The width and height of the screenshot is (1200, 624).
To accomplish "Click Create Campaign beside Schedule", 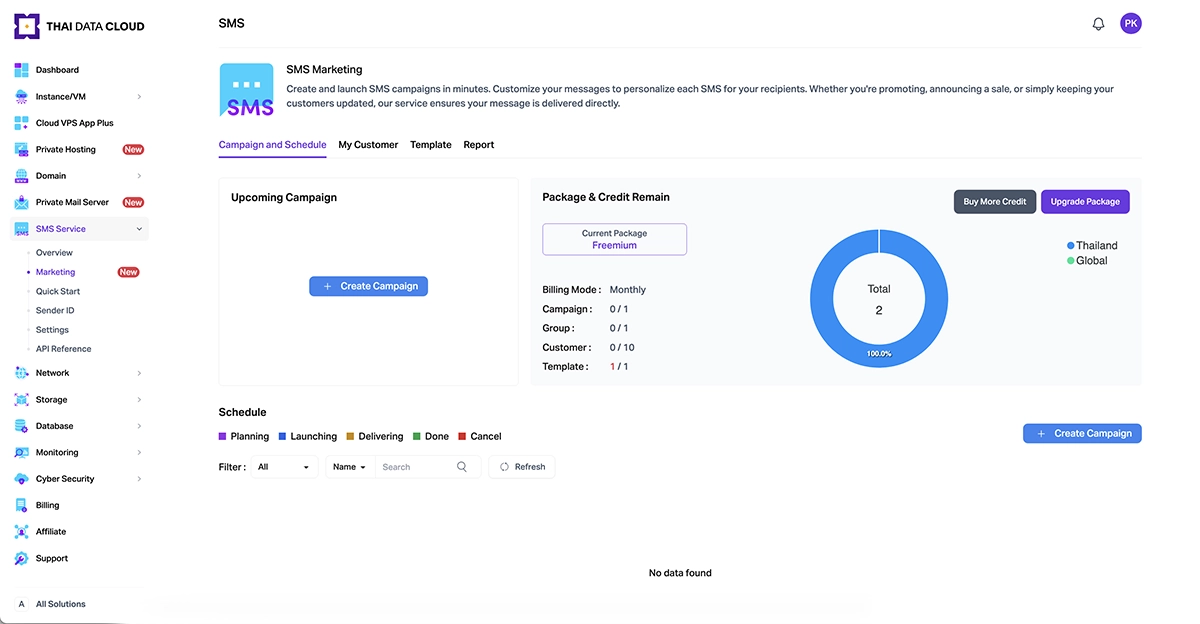I will click(x=1082, y=433).
